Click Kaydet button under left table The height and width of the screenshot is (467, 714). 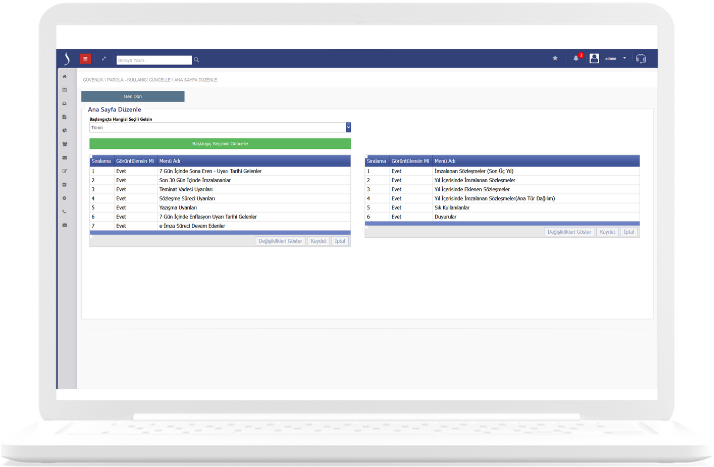318,241
